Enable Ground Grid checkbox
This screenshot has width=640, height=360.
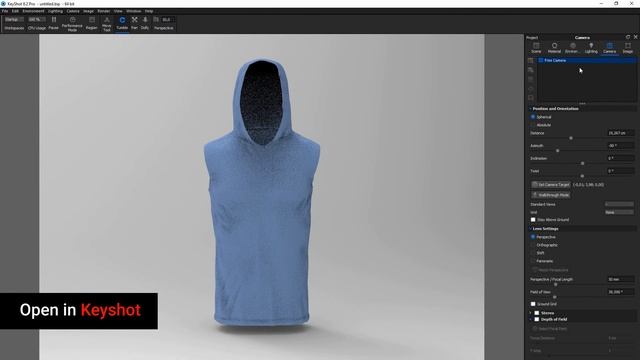pos(533,304)
